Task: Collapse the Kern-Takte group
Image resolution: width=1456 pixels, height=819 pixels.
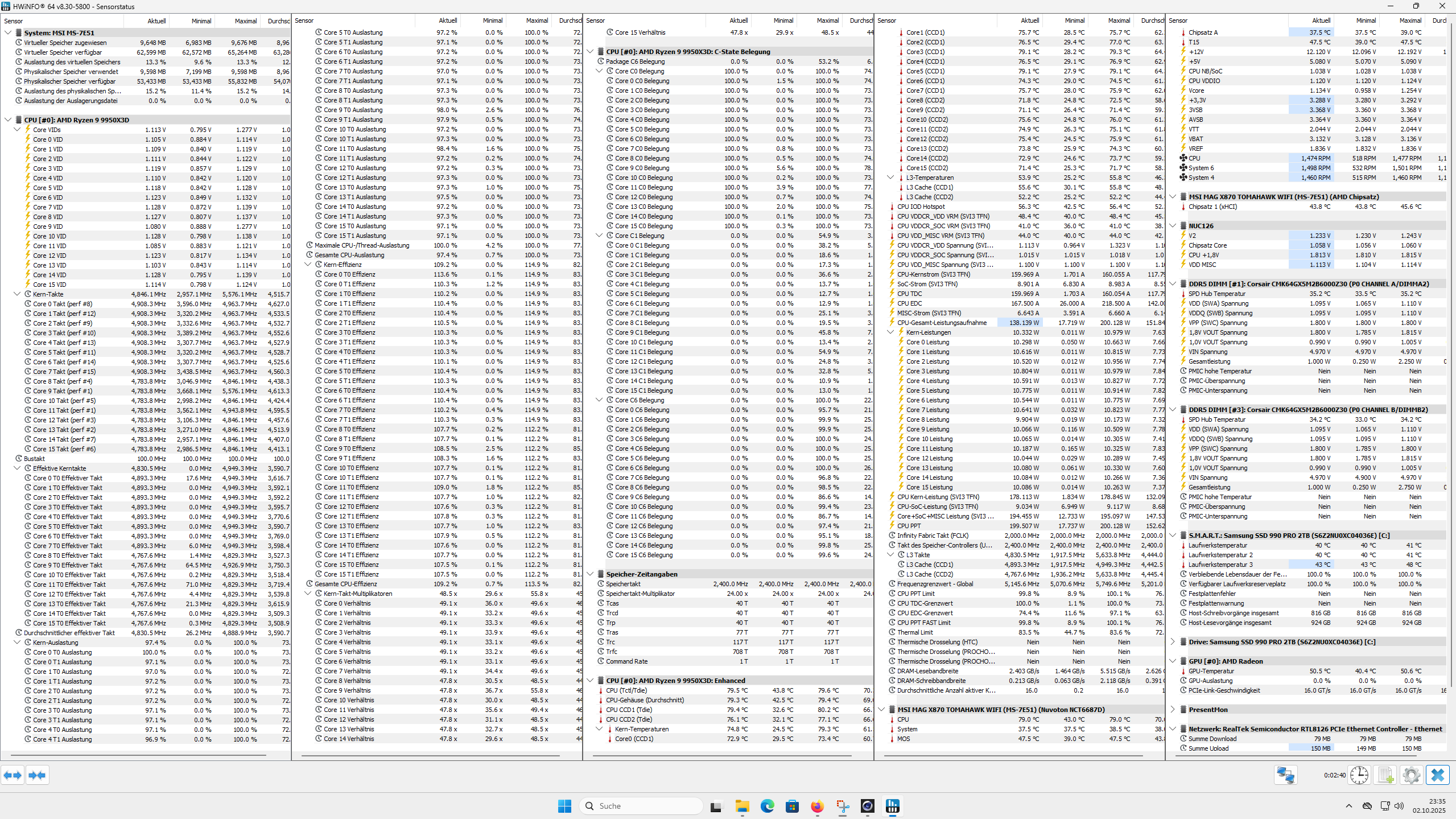Action: 16,294
